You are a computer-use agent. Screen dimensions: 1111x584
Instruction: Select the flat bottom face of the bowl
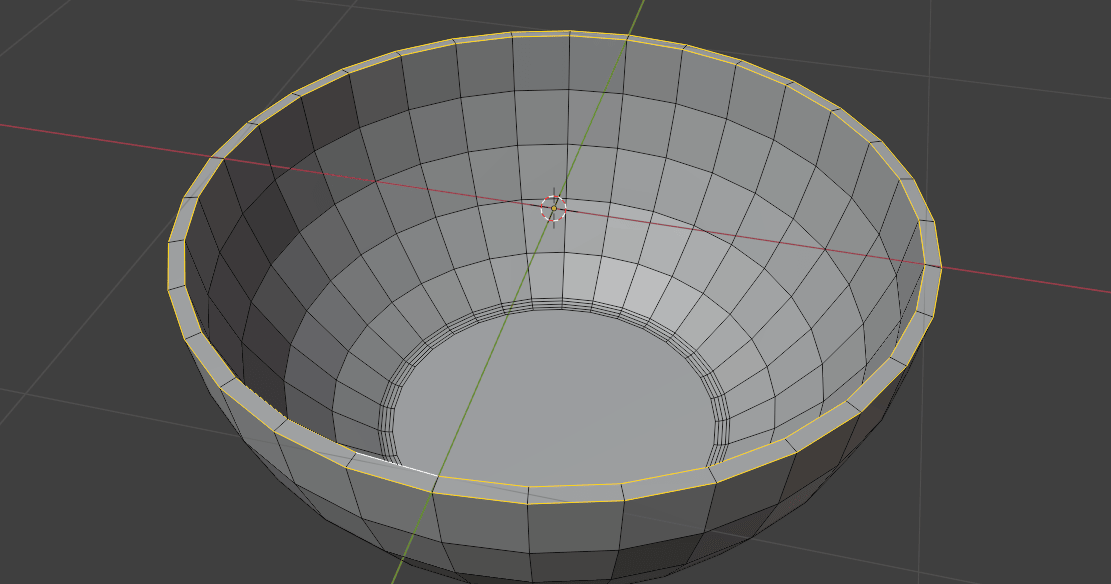(x=560, y=400)
